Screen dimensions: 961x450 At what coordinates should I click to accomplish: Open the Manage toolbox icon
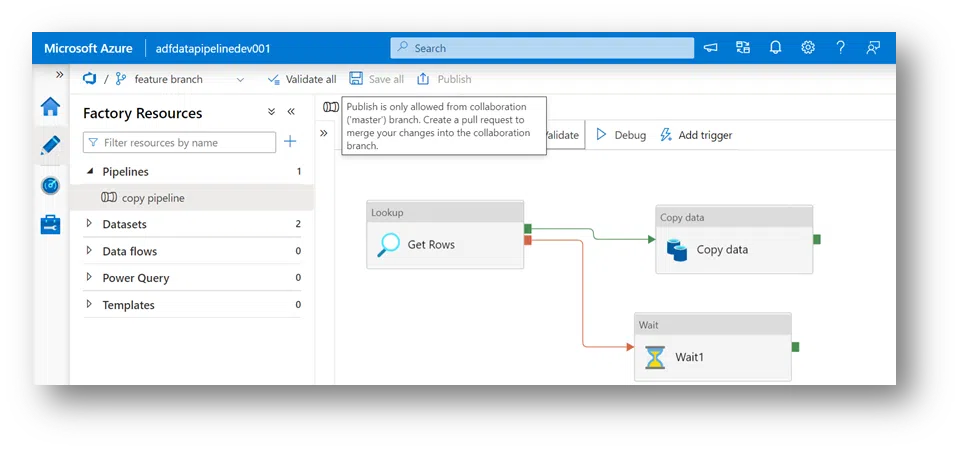point(50,224)
